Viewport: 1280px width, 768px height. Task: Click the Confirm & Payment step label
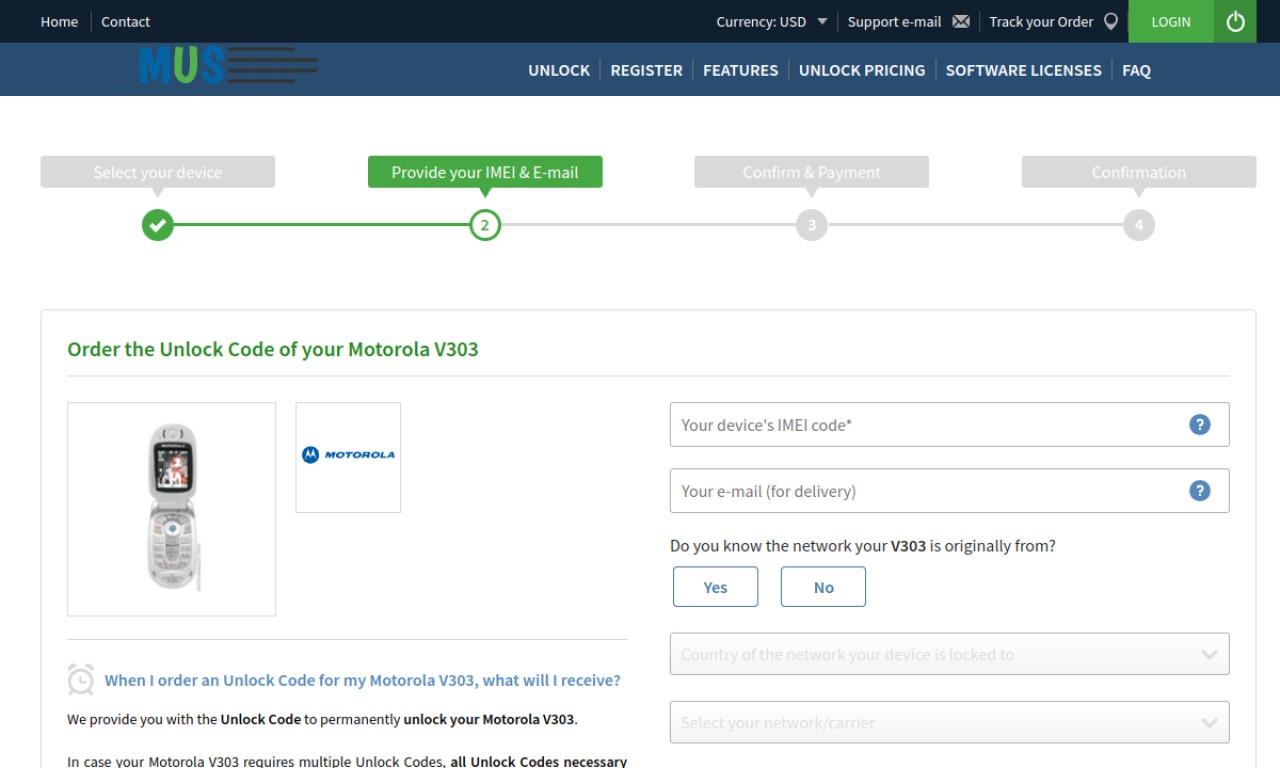[x=812, y=172]
